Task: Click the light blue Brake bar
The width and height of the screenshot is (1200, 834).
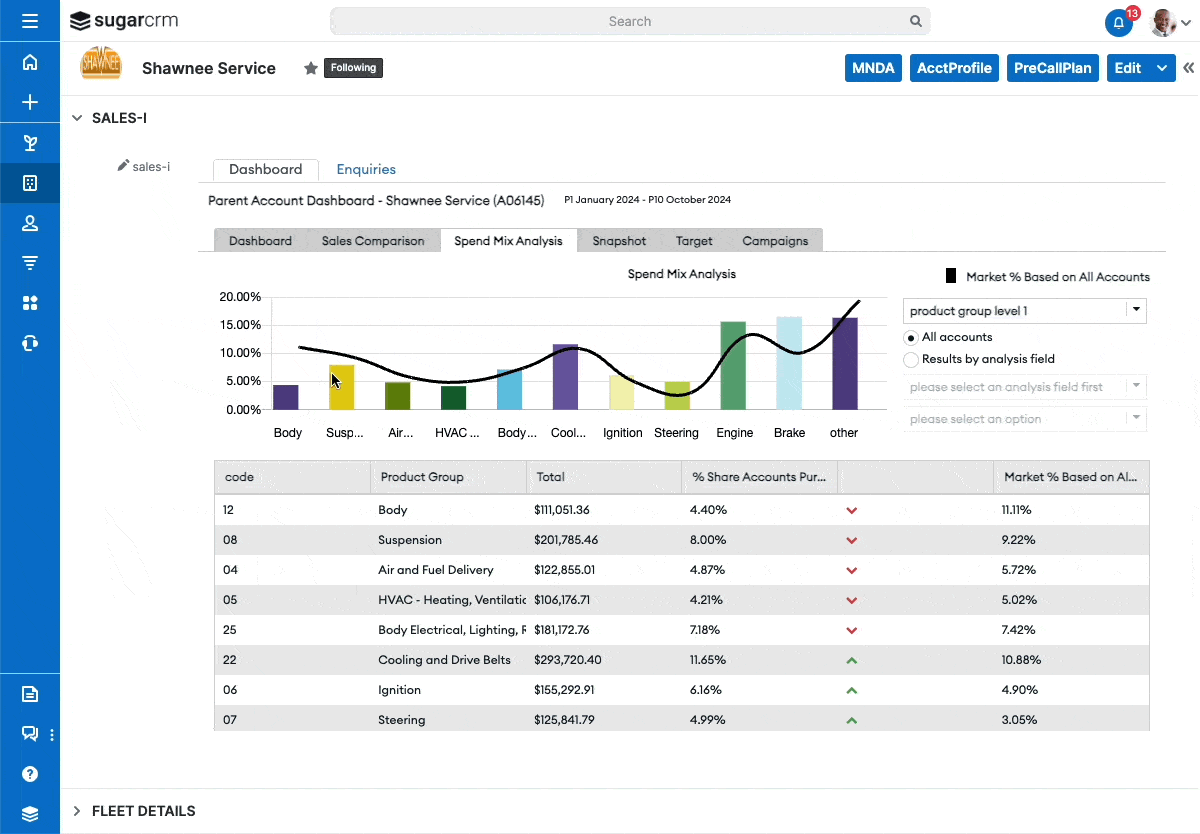Action: pos(789,363)
